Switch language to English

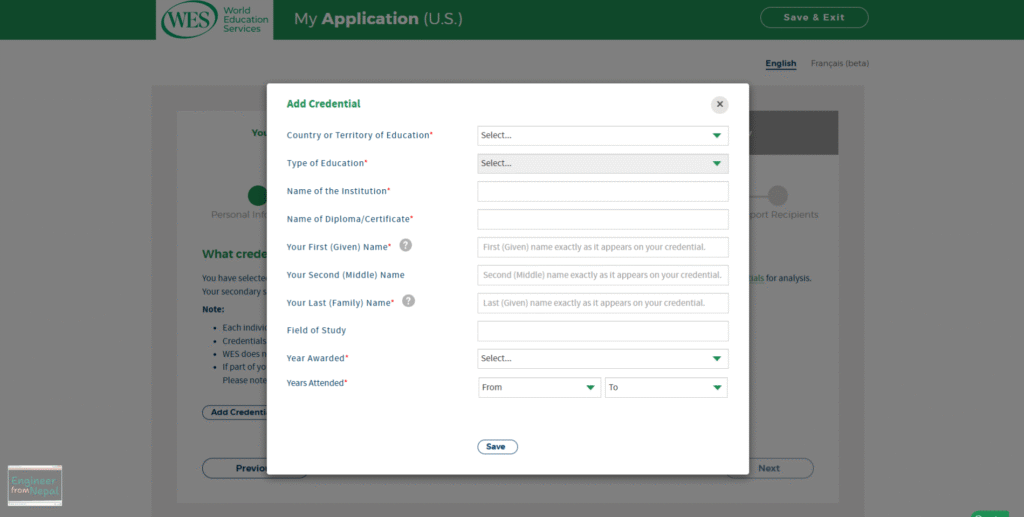click(780, 63)
